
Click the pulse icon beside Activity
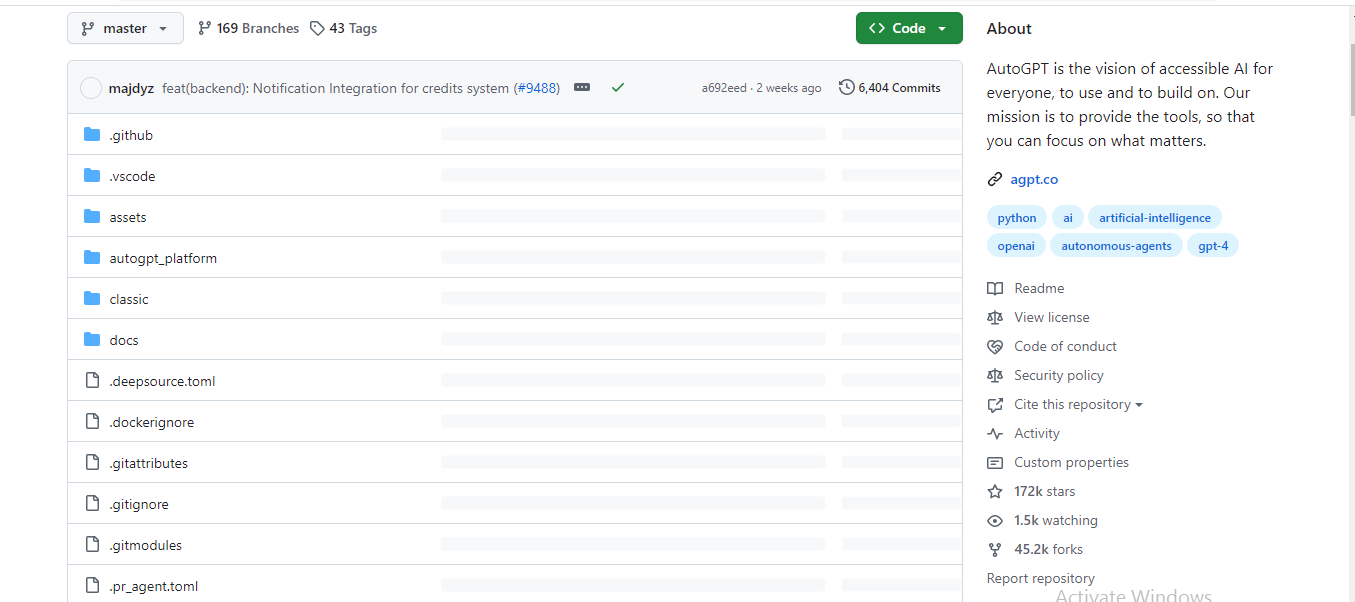coord(995,434)
